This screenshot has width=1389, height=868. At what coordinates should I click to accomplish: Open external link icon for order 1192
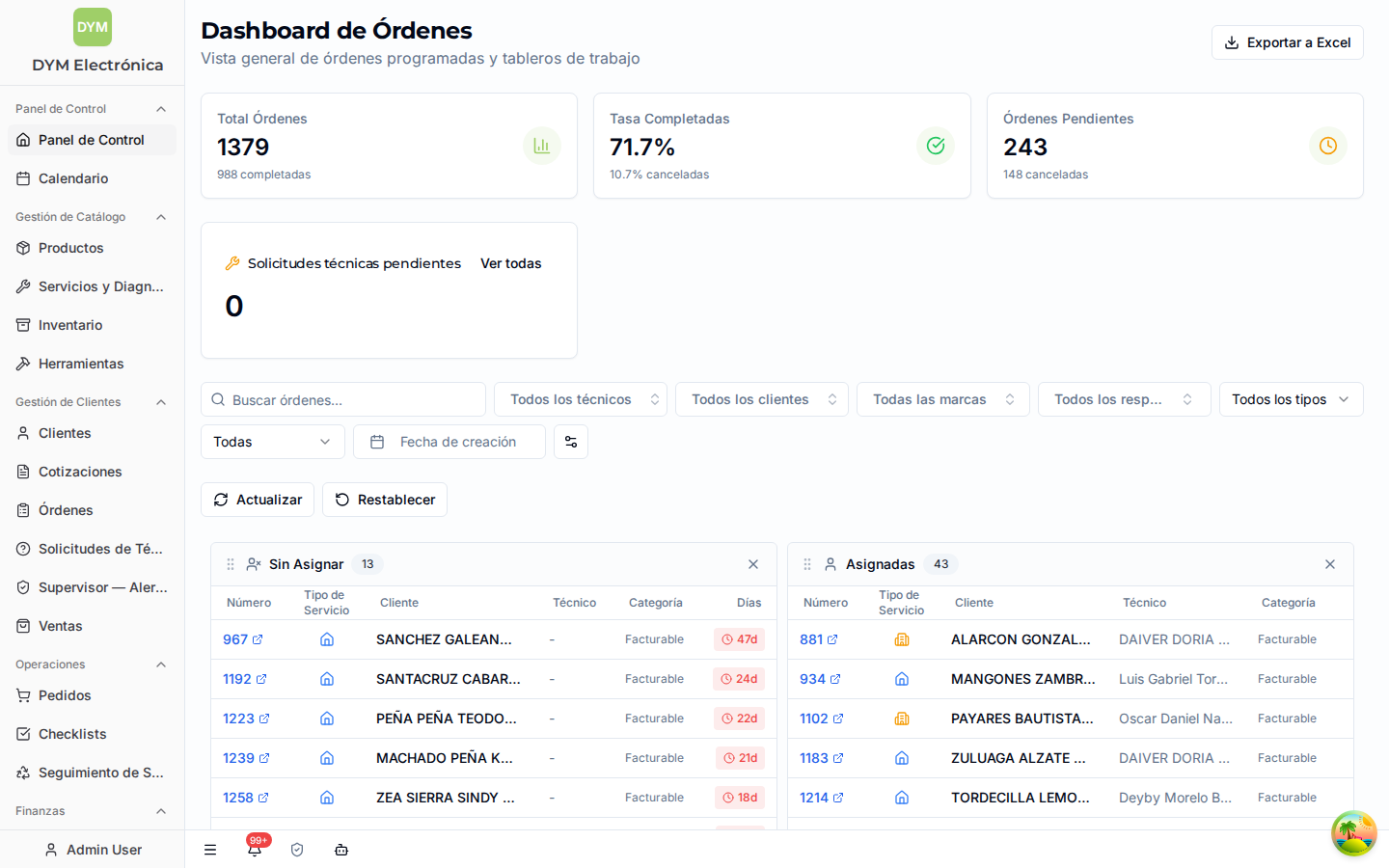point(261,679)
